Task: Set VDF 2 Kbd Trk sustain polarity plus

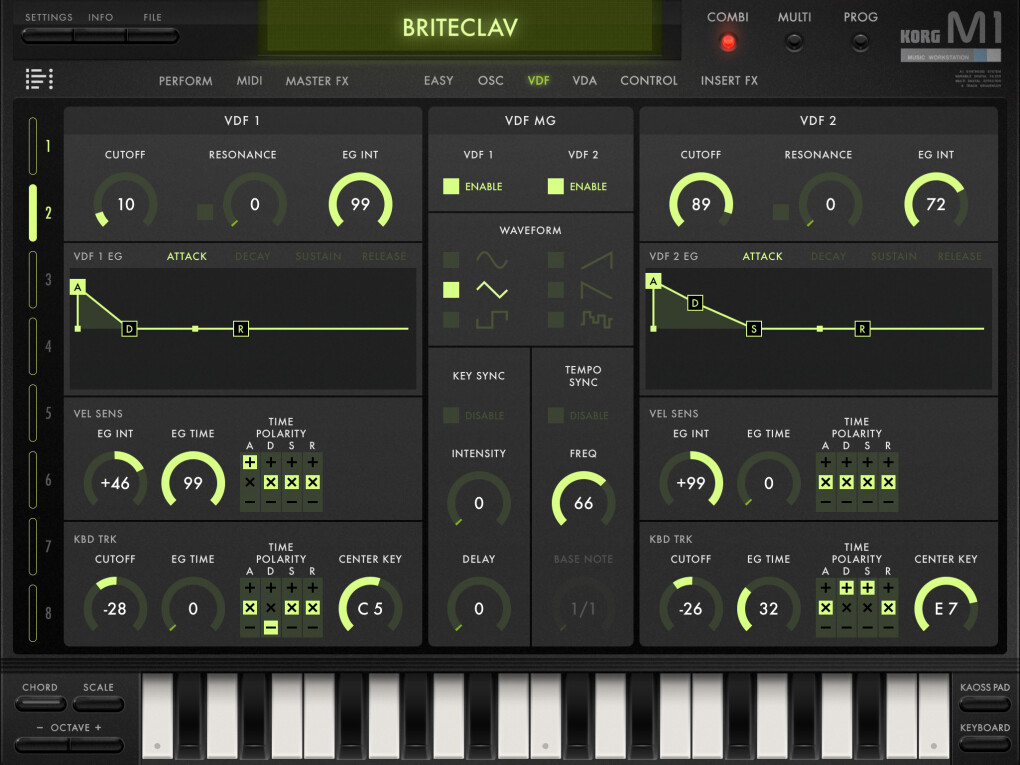Action: [x=867, y=587]
